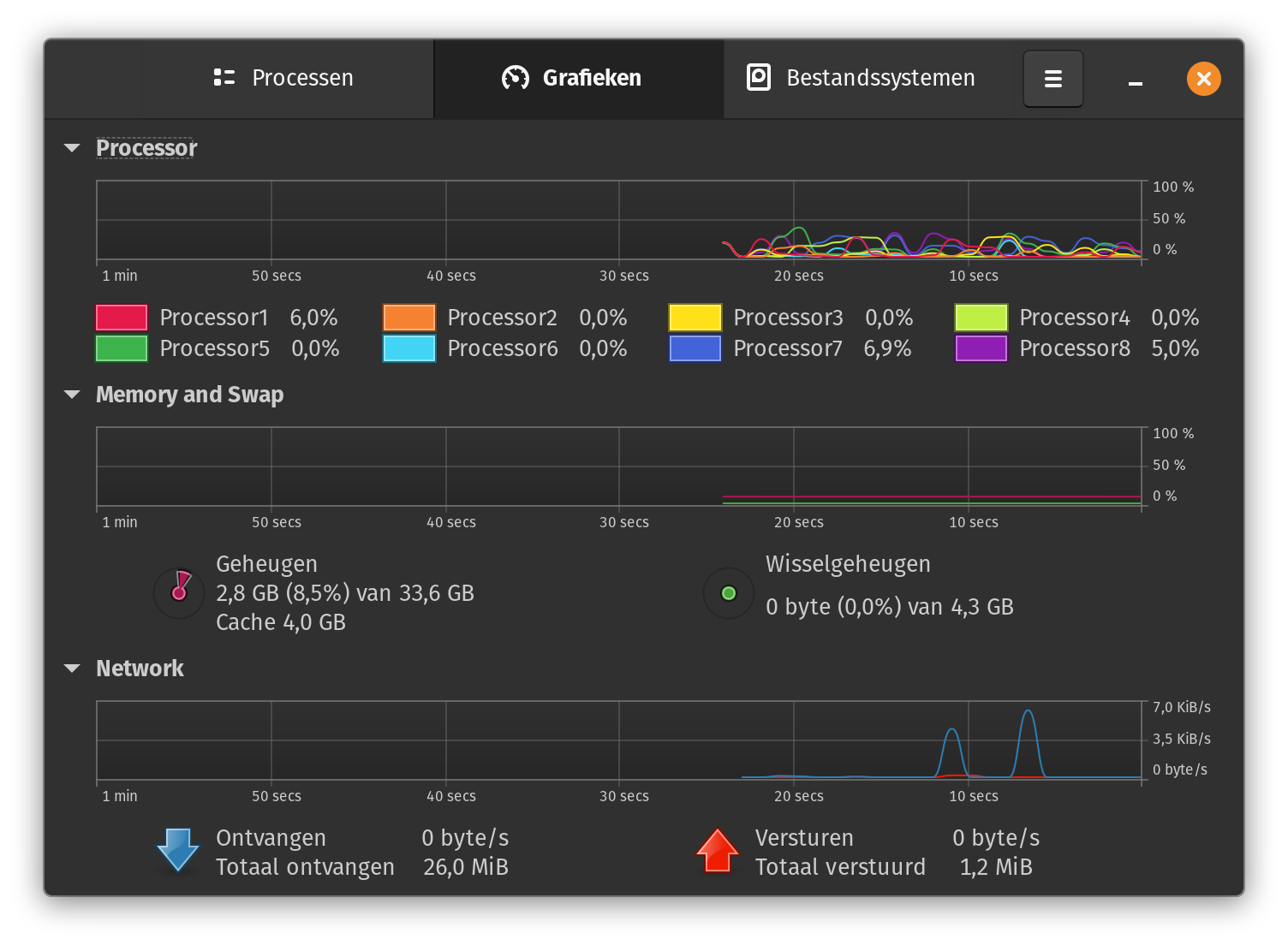This screenshot has height=945, width=1288.
Task: Click the red Versturen upload arrow
Action: click(718, 850)
